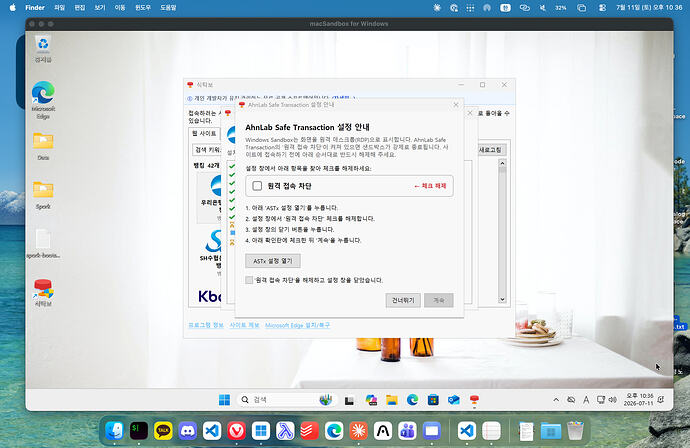Open the 편집 menu
690x448 pixels.
tap(80, 7)
